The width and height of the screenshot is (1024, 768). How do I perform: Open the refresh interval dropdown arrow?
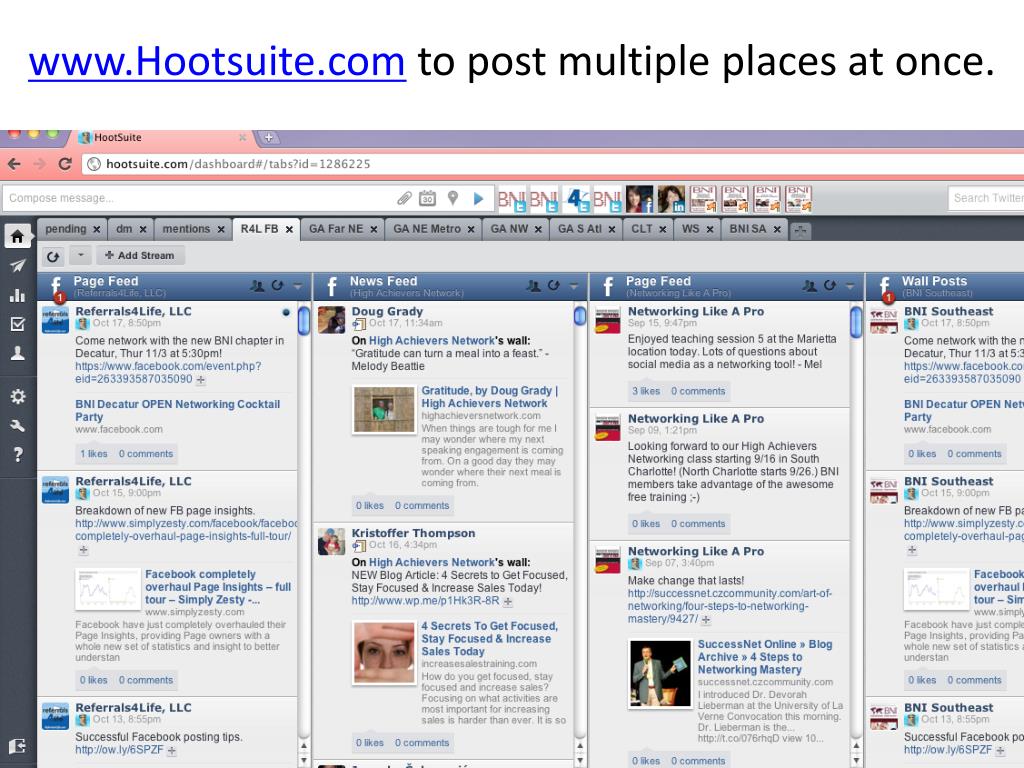80,255
